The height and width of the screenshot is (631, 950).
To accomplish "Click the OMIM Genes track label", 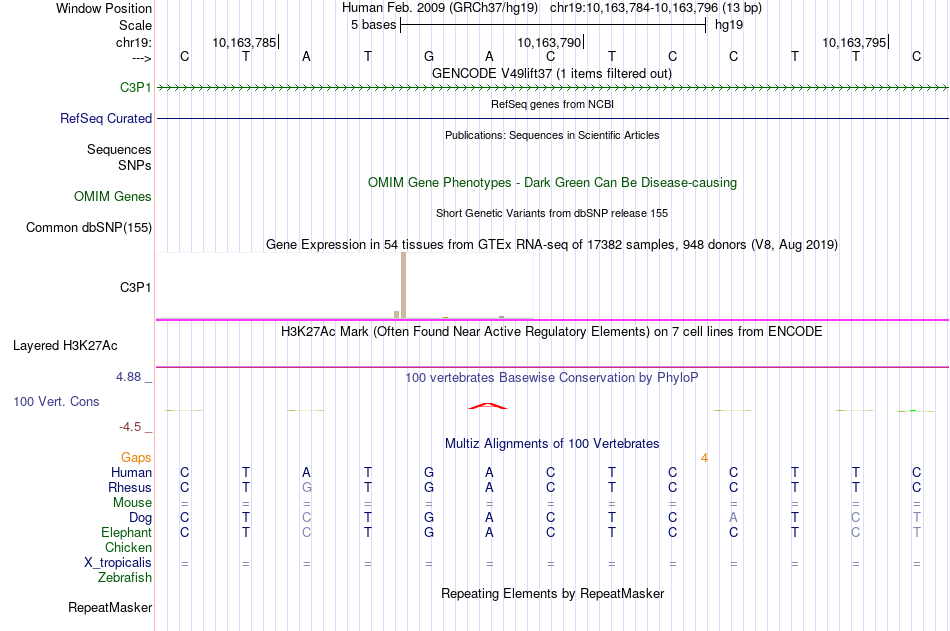I will click(x=113, y=196).
